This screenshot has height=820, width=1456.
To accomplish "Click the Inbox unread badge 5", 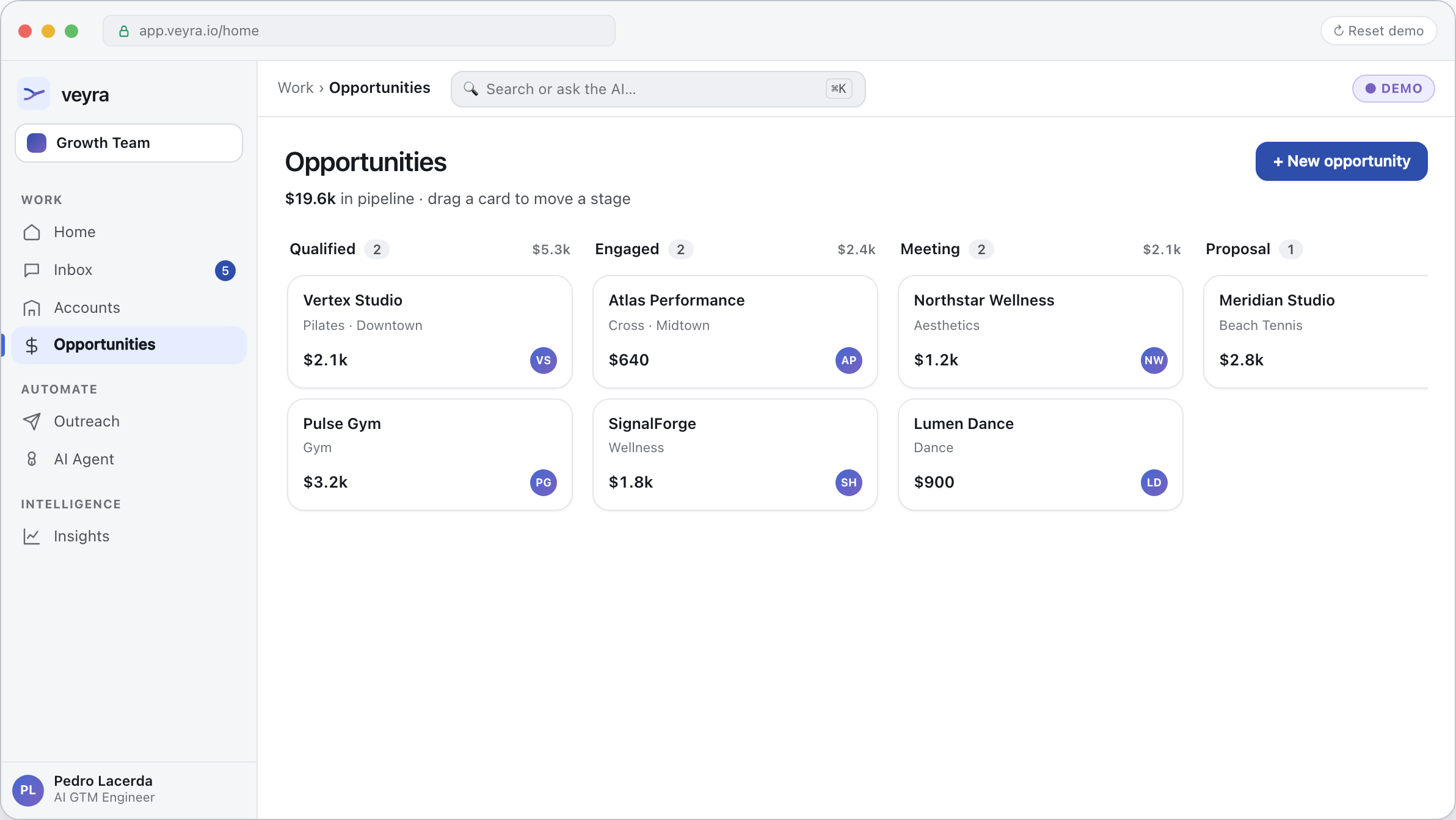I will pos(225,271).
